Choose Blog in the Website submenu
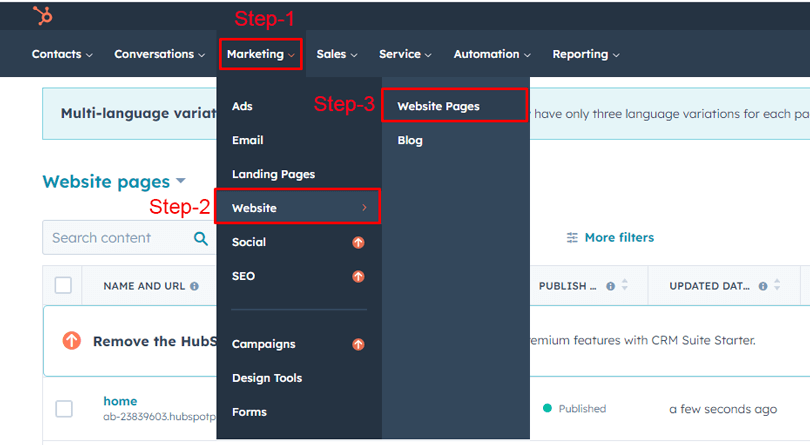Screen dimensions: 810x445 [410, 140]
